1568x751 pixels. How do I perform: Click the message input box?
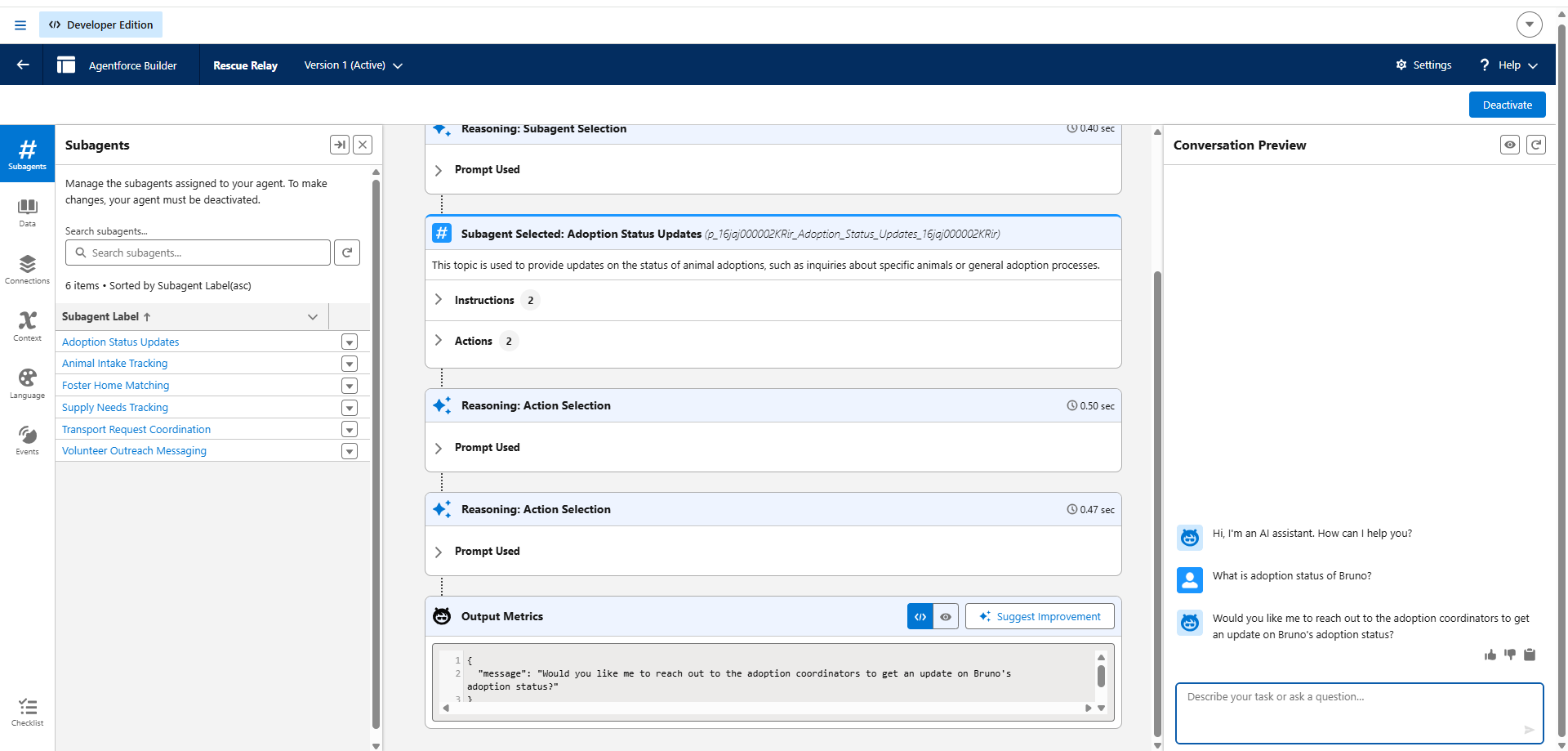[x=1359, y=713]
